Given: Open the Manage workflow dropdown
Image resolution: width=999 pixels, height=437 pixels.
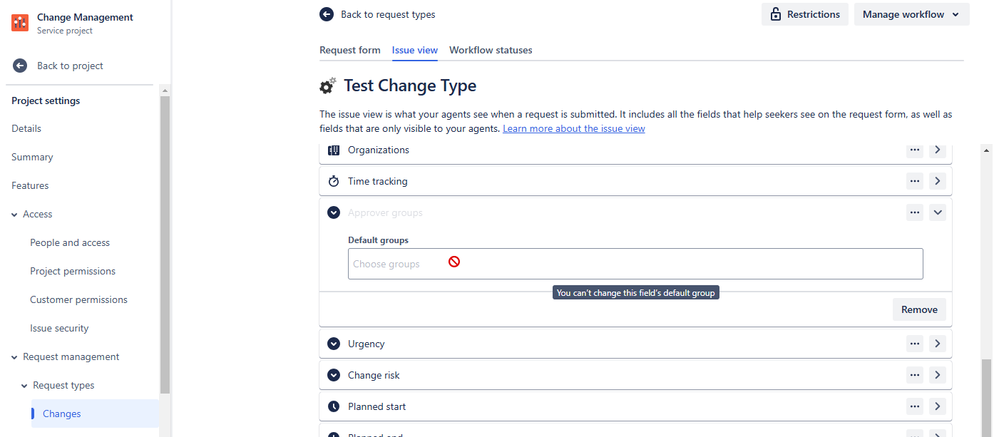Looking at the screenshot, I should point(911,14).
